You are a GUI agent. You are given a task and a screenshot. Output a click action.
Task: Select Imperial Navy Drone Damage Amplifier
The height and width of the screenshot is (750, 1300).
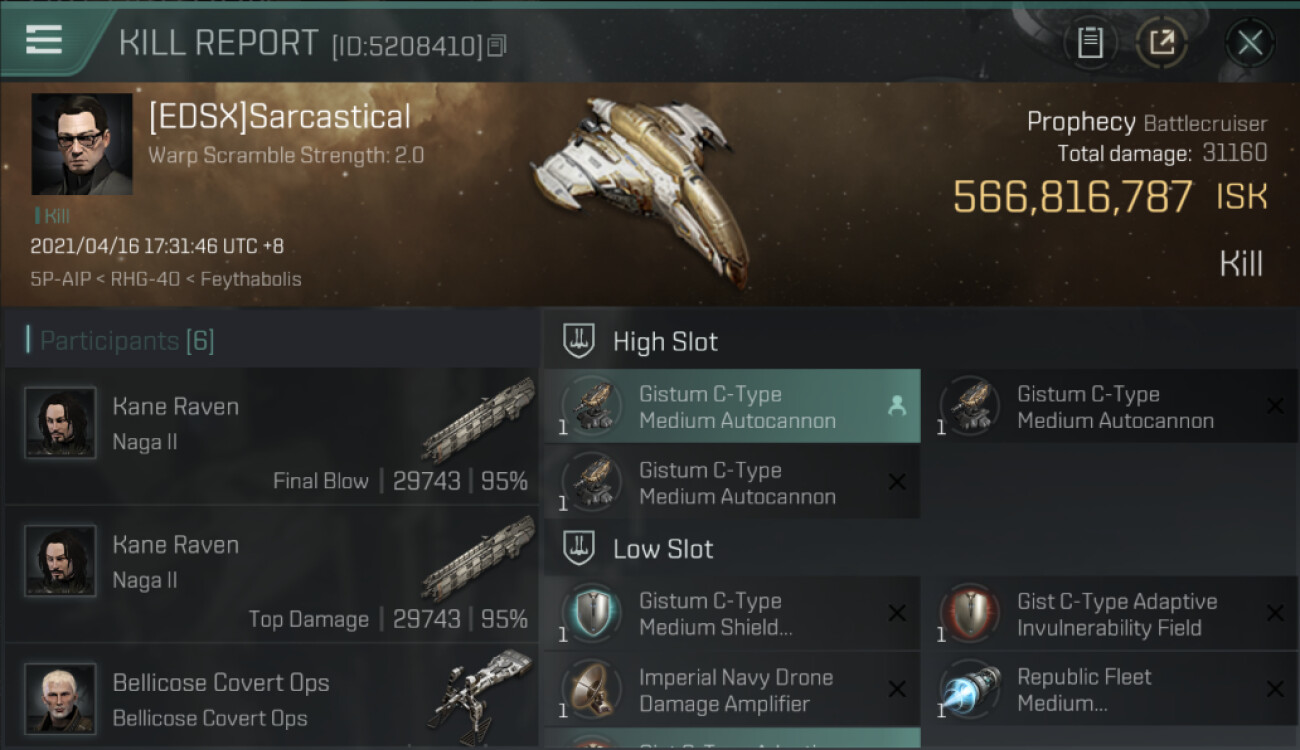click(731, 689)
